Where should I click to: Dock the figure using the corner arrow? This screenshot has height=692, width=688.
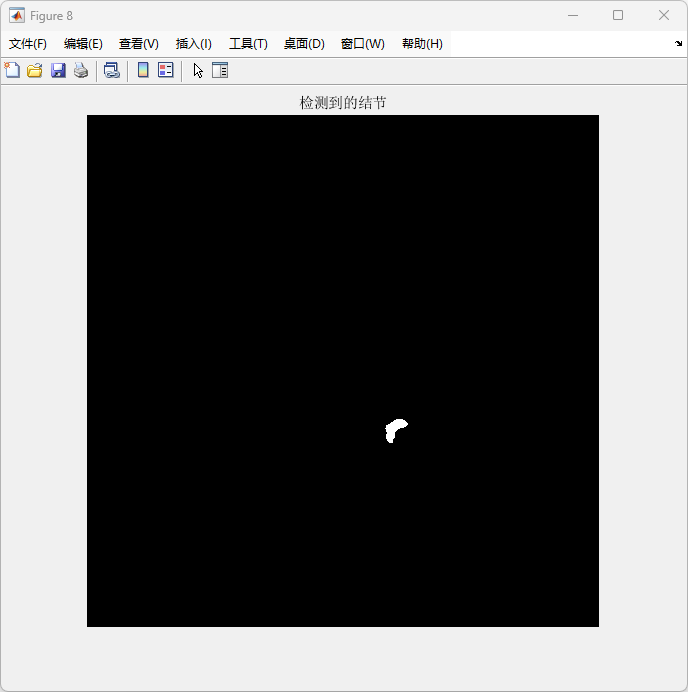(x=678, y=43)
